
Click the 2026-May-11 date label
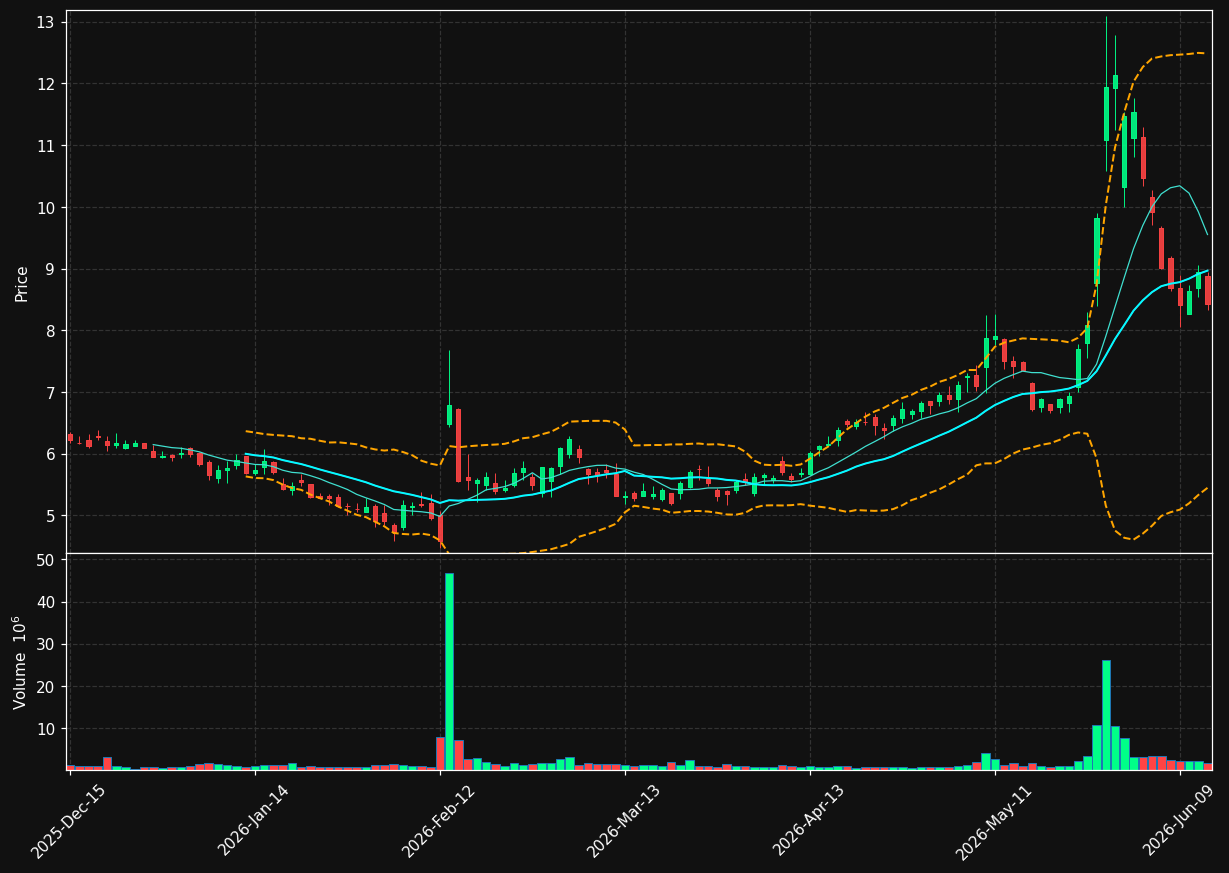coord(993,821)
